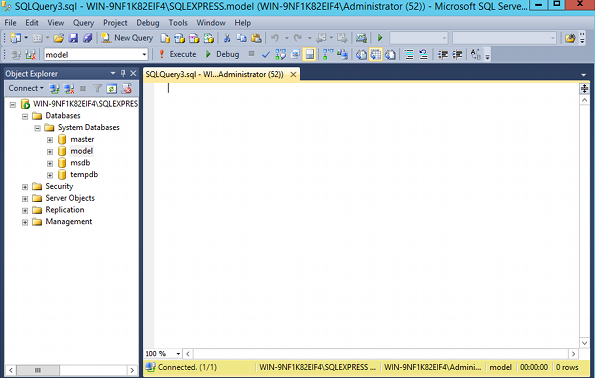The image size is (595, 378).
Task: Click the Disconnect icon in Object Explorer
Action: coord(69,88)
